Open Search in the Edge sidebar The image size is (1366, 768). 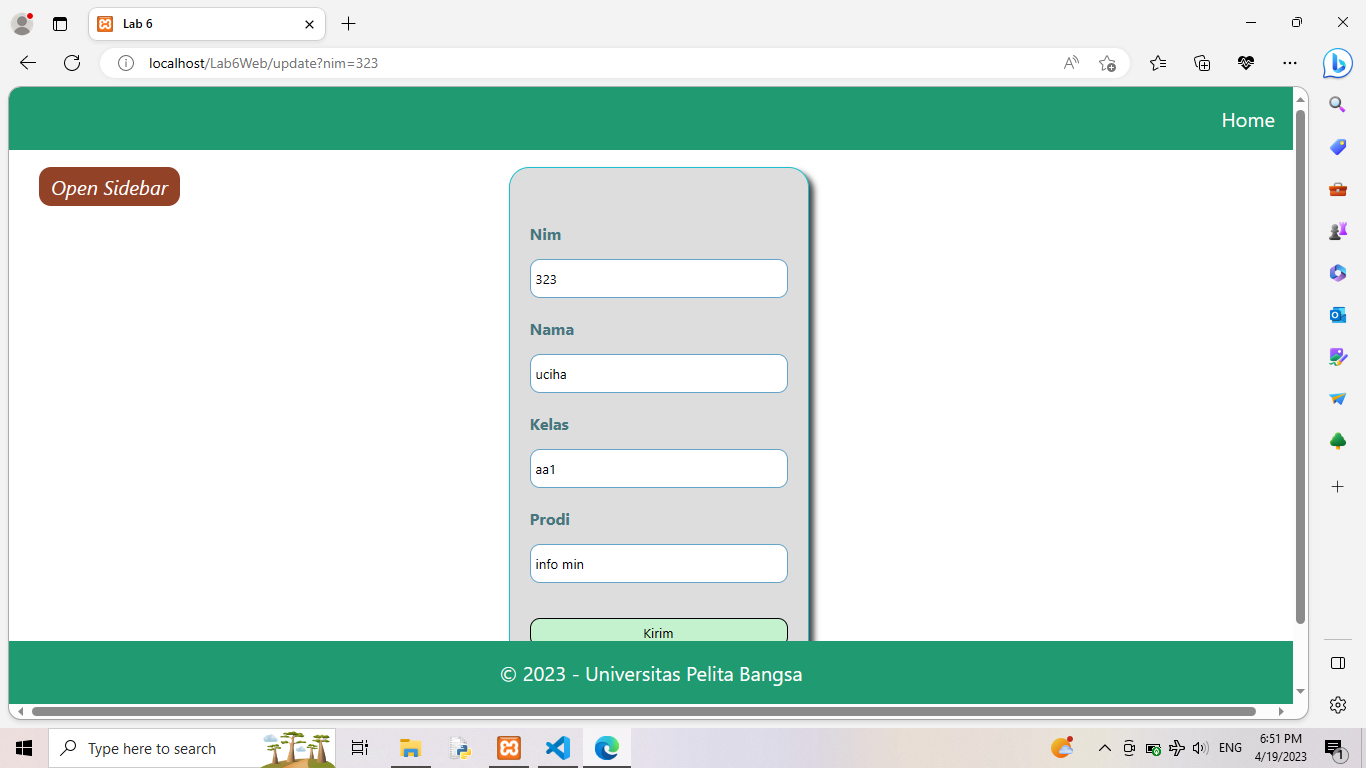pyautogui.click(x=1337, y=104)
